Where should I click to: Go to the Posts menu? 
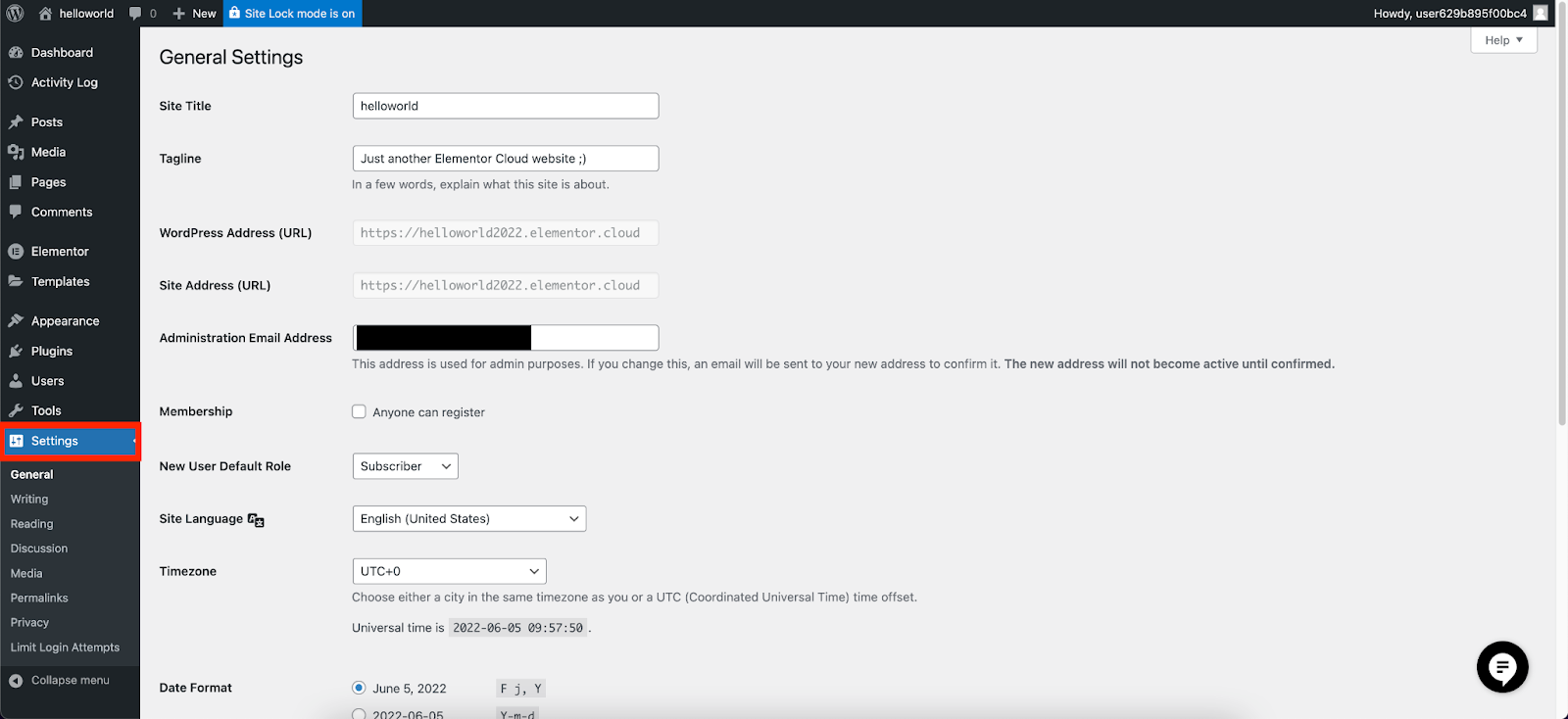click(70, 121)
